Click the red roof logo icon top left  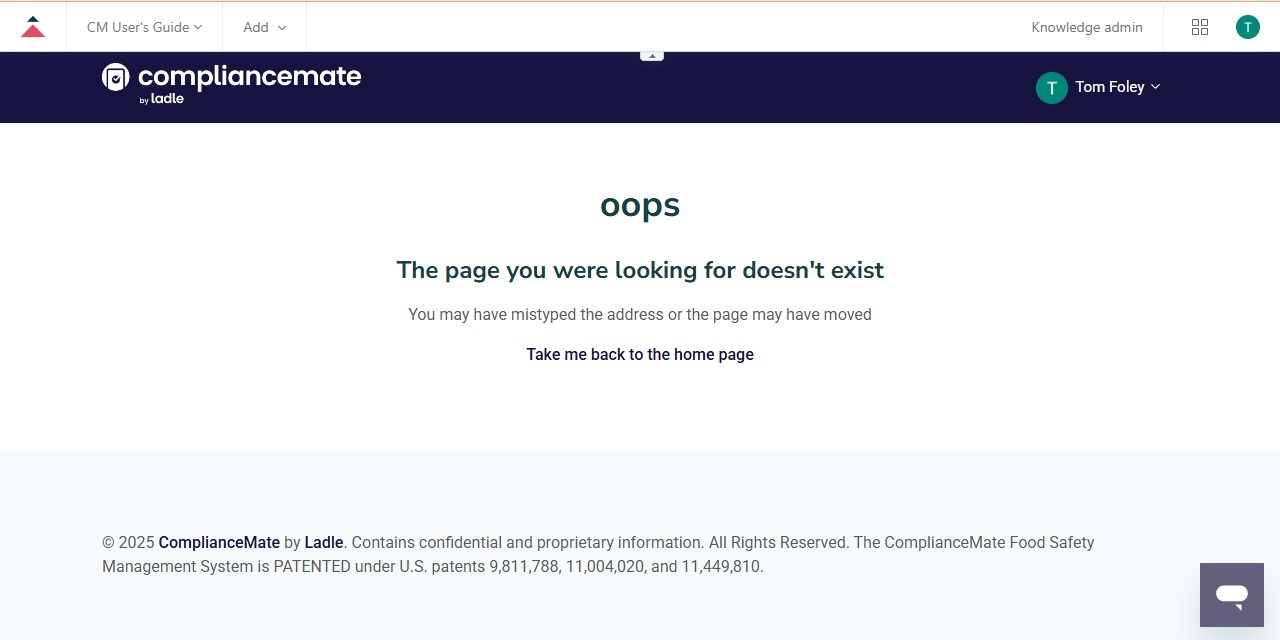[33, 26]
